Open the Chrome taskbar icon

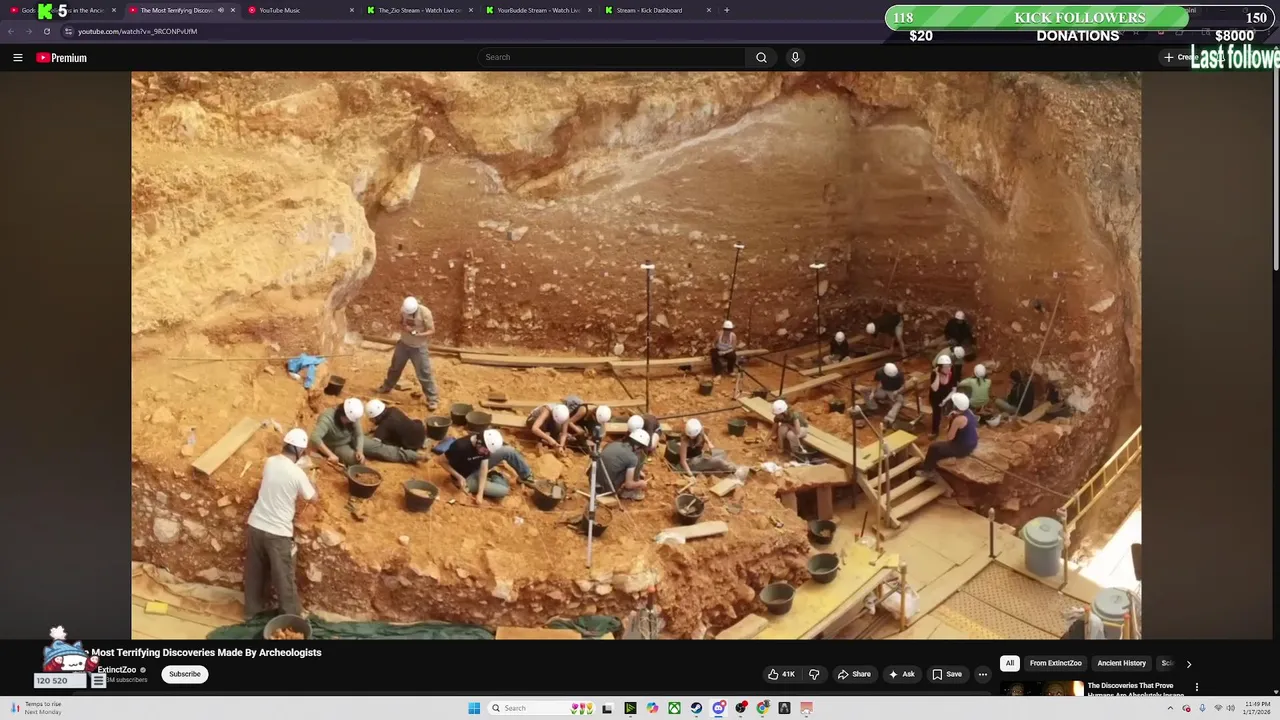[763, 708]
